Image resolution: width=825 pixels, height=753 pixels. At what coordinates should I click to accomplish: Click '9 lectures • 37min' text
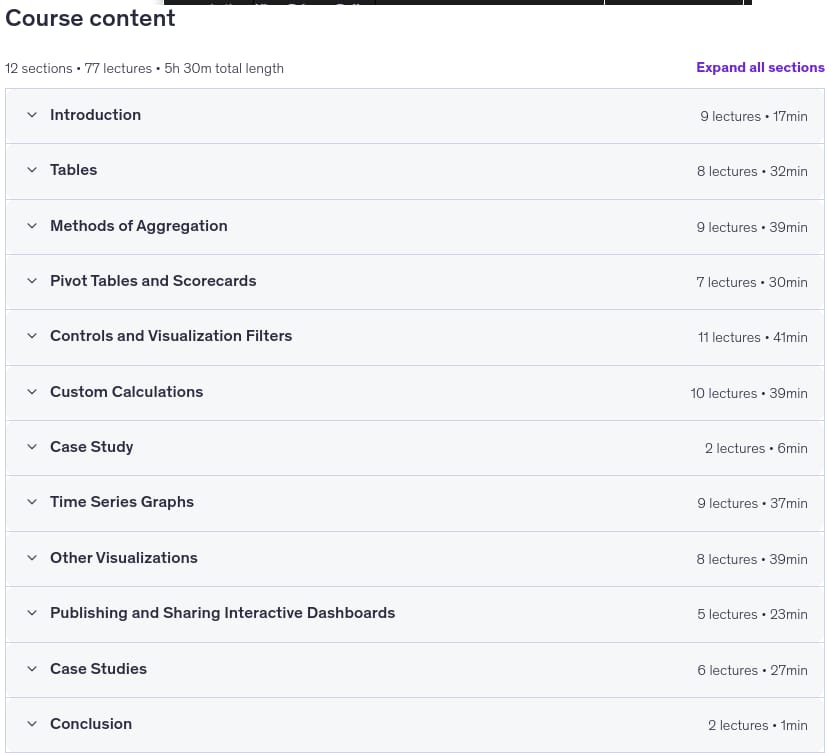[x=752, y=504]
